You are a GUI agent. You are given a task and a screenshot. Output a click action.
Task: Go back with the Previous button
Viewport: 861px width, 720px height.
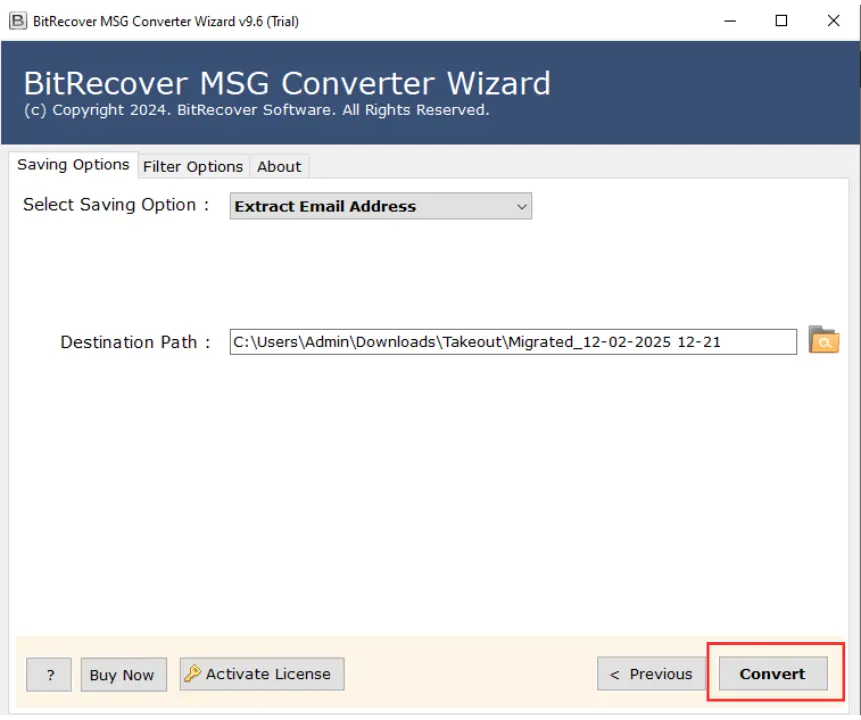point(651,674)
